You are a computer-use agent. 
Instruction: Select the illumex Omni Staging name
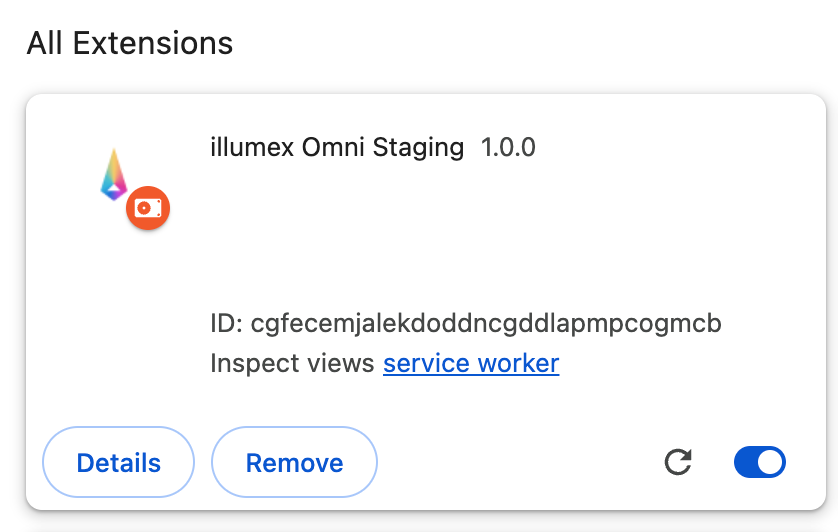pos(337,148)
